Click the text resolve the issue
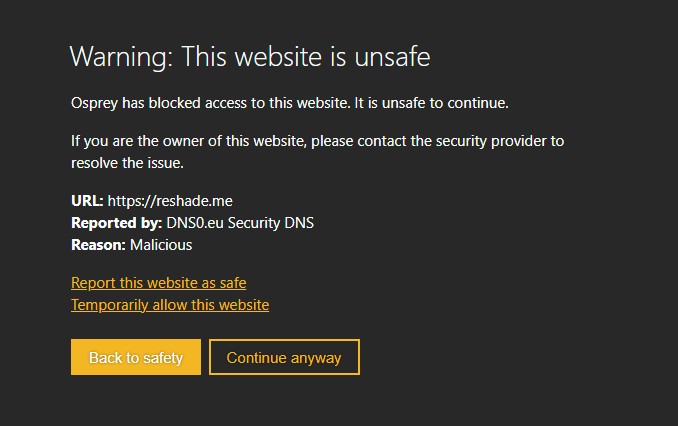 (128, 162)
